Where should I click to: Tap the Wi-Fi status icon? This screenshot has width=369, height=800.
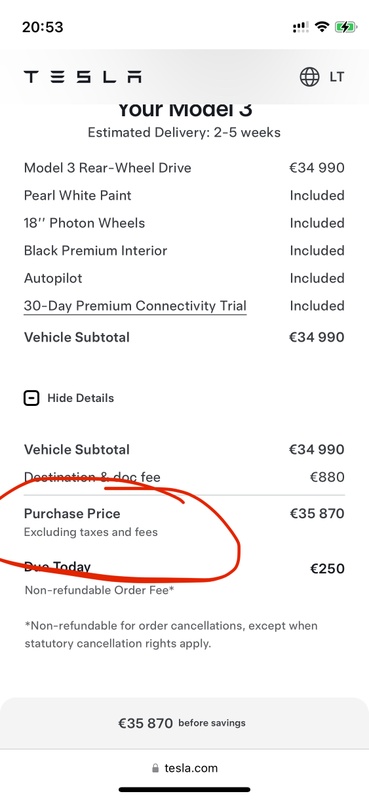322,27
